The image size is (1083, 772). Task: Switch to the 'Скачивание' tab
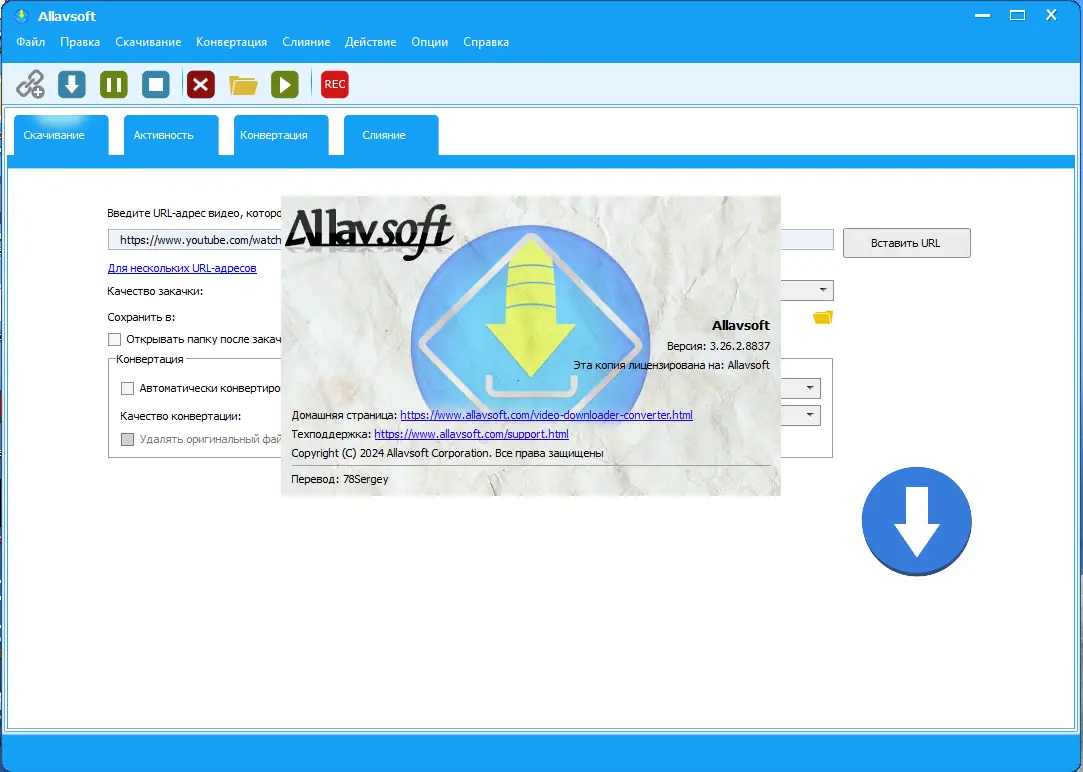(x=61, y=135)
